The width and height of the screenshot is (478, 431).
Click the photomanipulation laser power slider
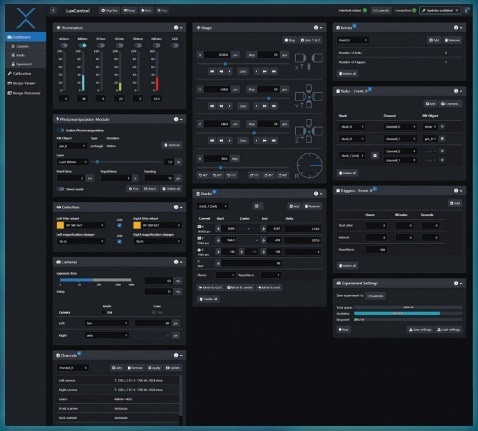(x=128, y=162)
